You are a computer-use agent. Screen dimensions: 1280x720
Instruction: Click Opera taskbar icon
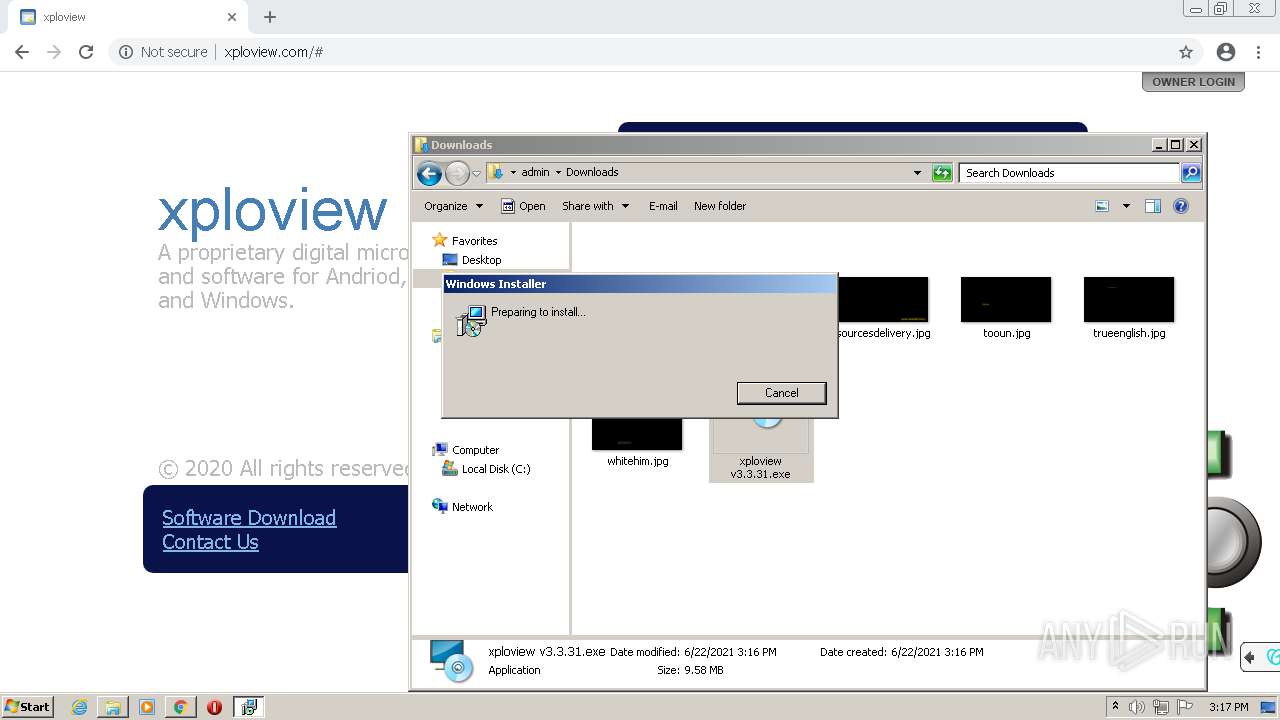click(x=214, y=707)
